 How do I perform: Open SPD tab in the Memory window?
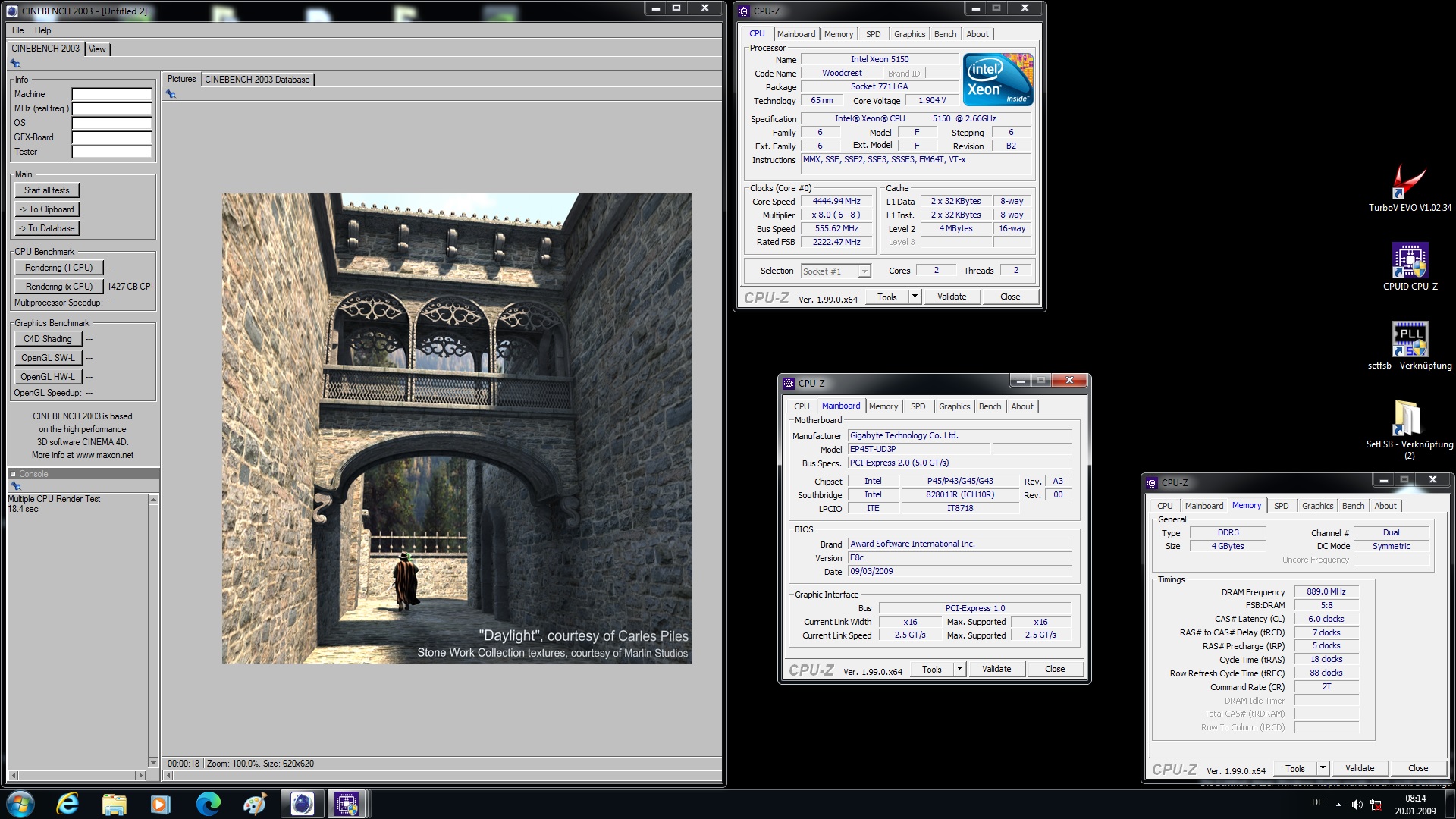coord(1281,506)
